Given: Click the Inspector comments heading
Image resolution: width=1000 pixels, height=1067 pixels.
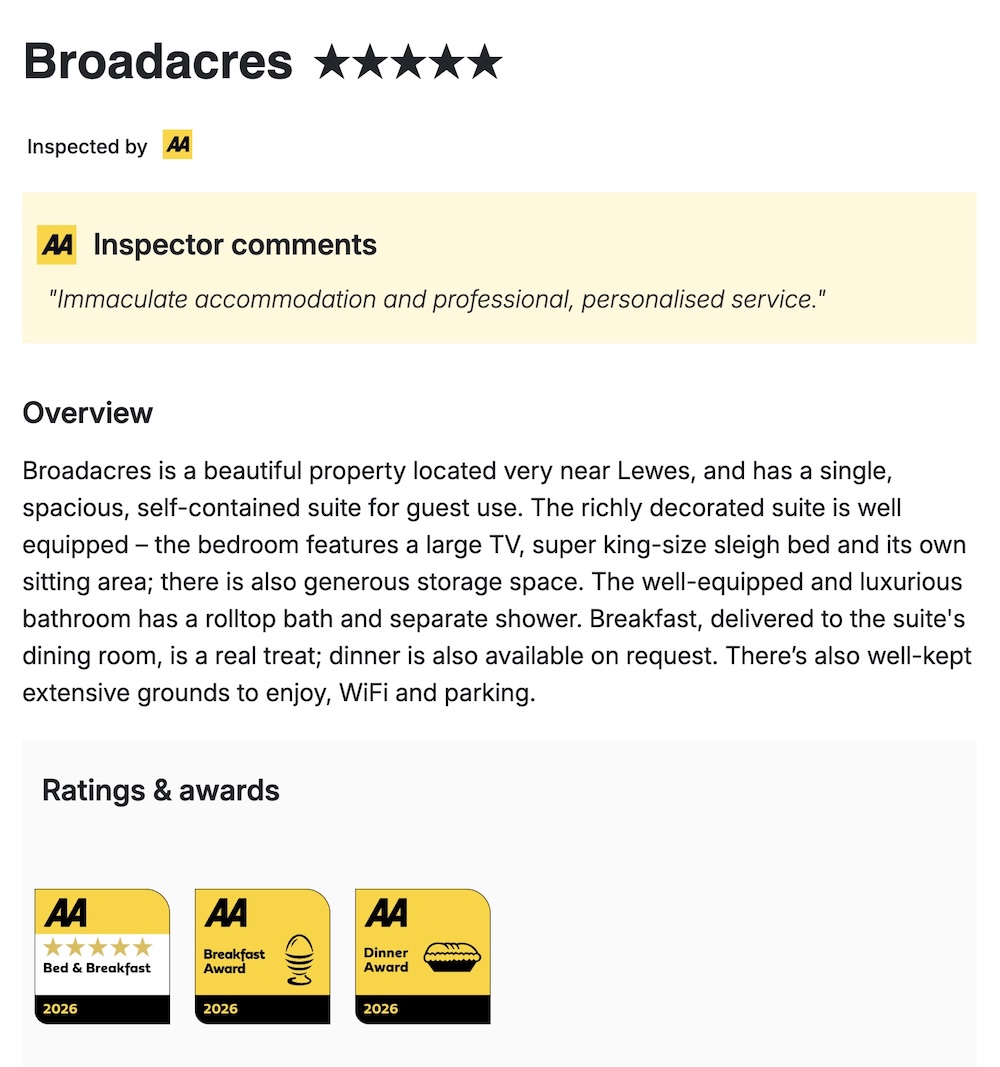Looking at the screenshot, I should coord(235,245).
